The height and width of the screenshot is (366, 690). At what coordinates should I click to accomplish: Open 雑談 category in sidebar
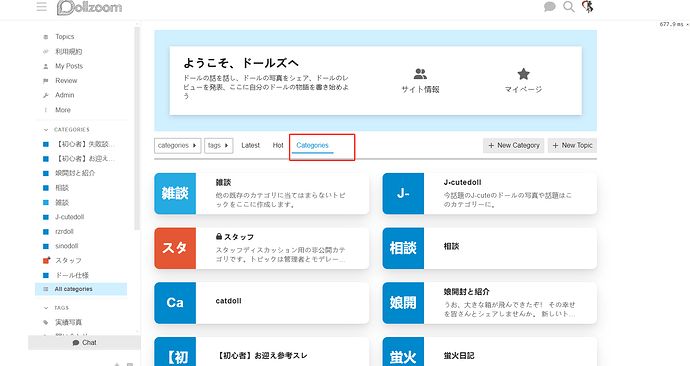(62, 202)
